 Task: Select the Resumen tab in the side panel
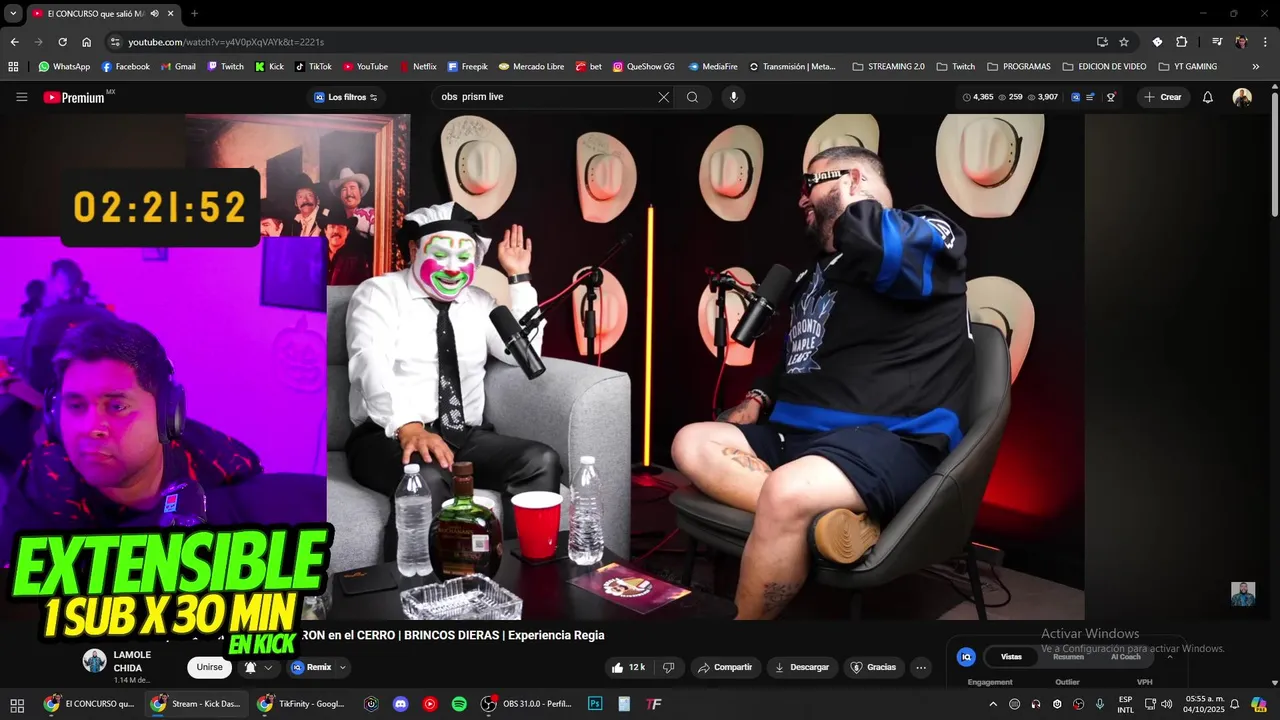tap(1068, 657)
